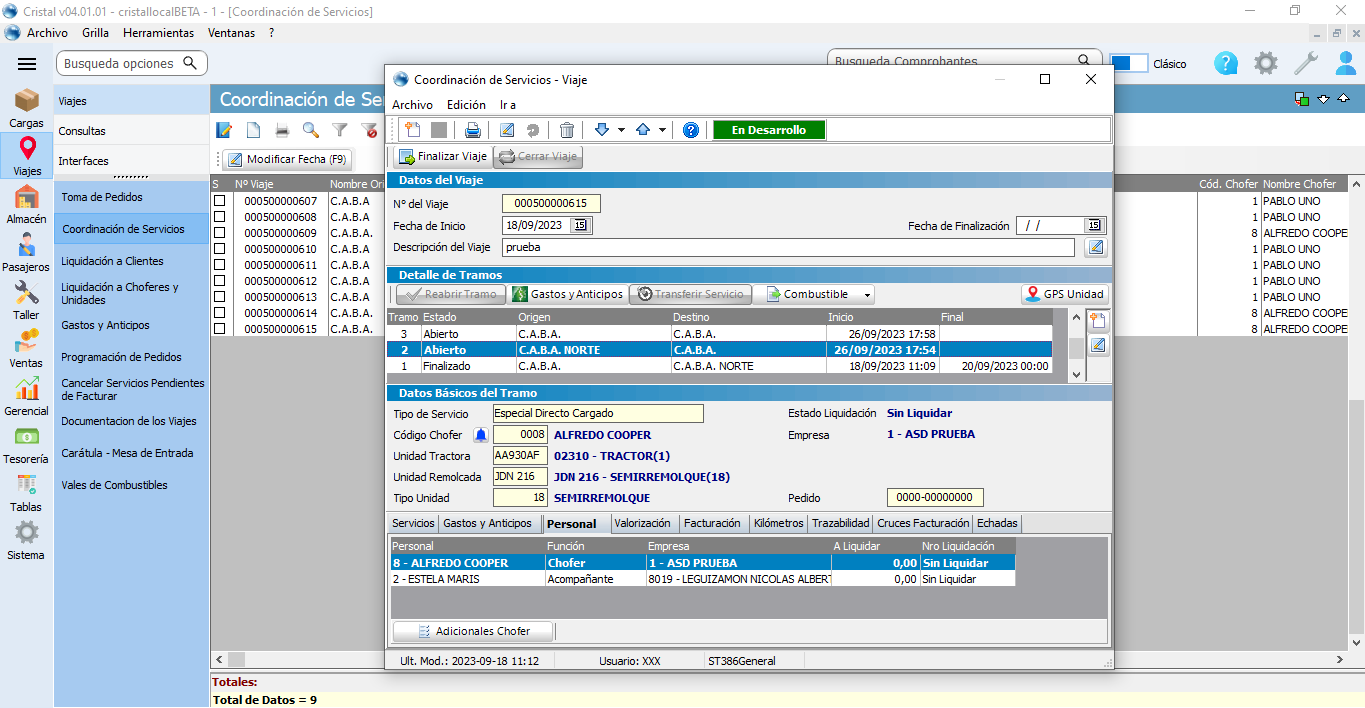Open the Tesorería module in sidebar
This screenshot has width=1365, height=708.
27,445
